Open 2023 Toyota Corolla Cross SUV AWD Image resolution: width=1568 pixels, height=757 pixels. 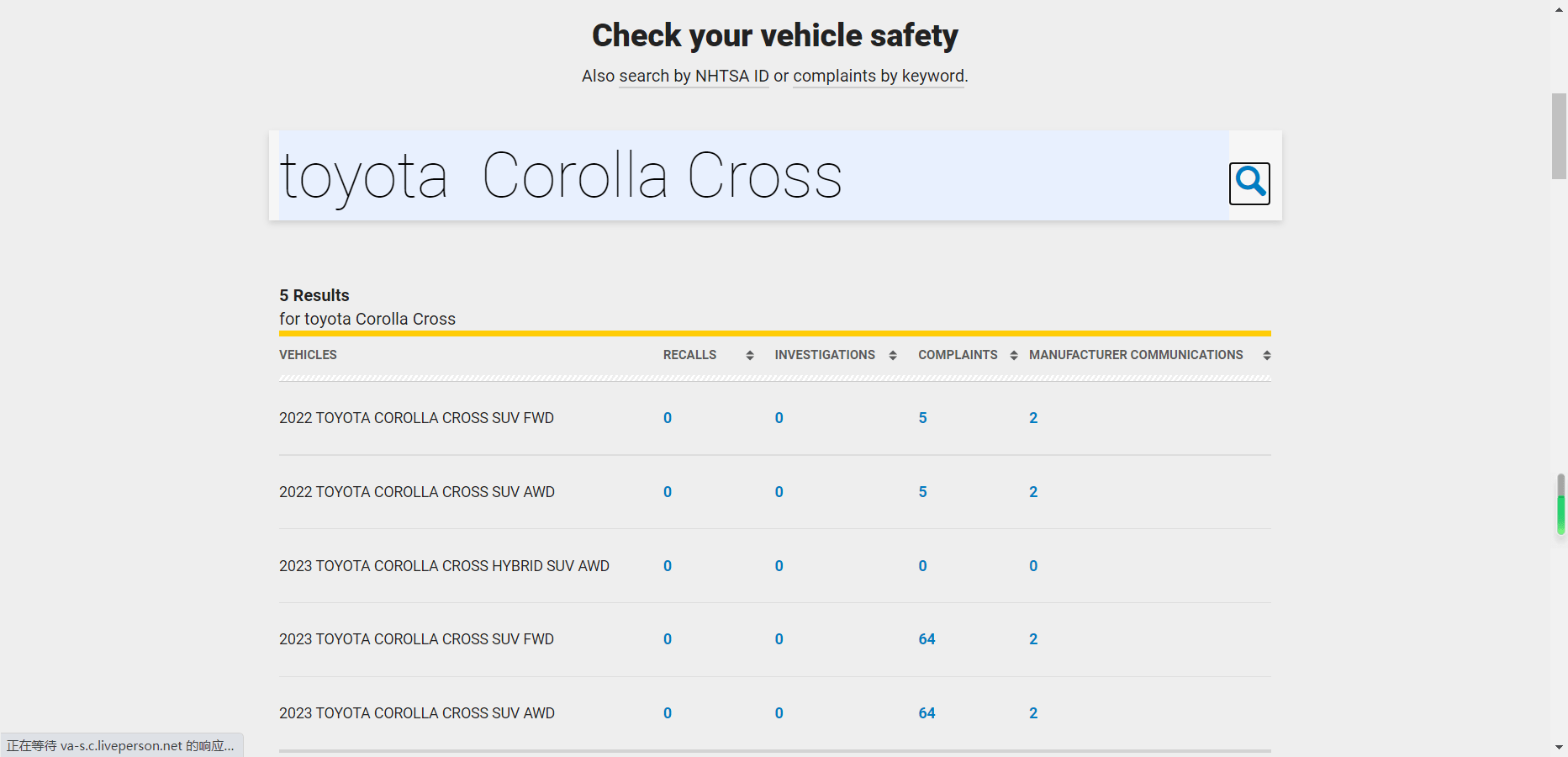coord(417,713)
